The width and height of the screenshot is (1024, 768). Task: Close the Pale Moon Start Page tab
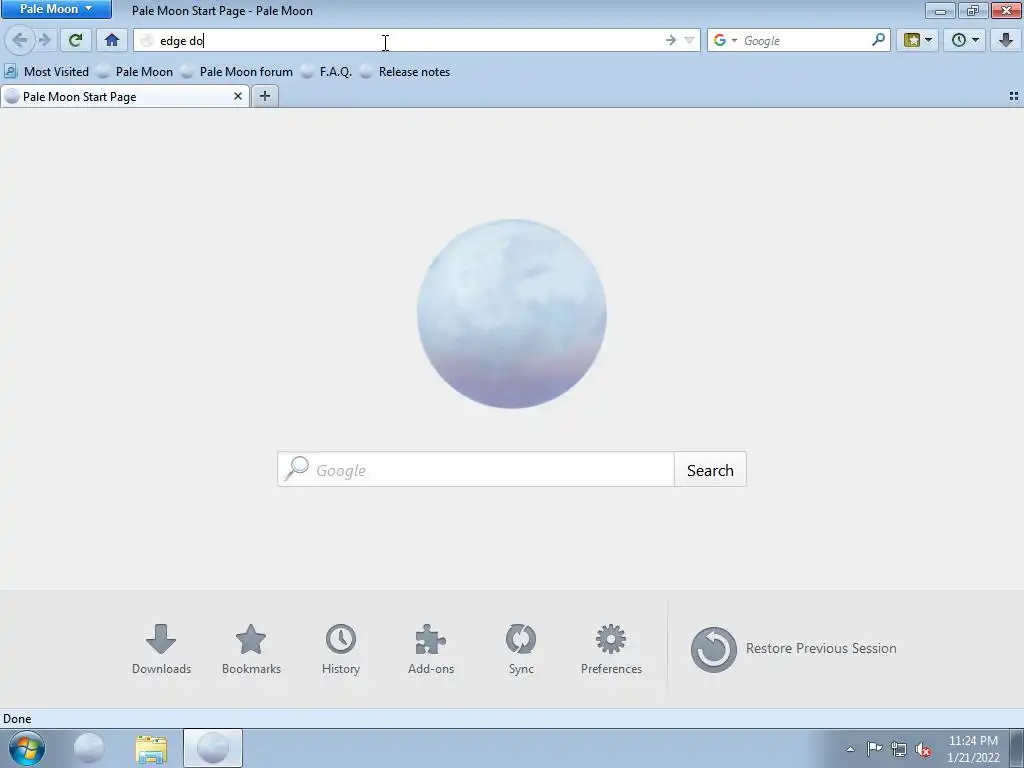coord(238,97)
